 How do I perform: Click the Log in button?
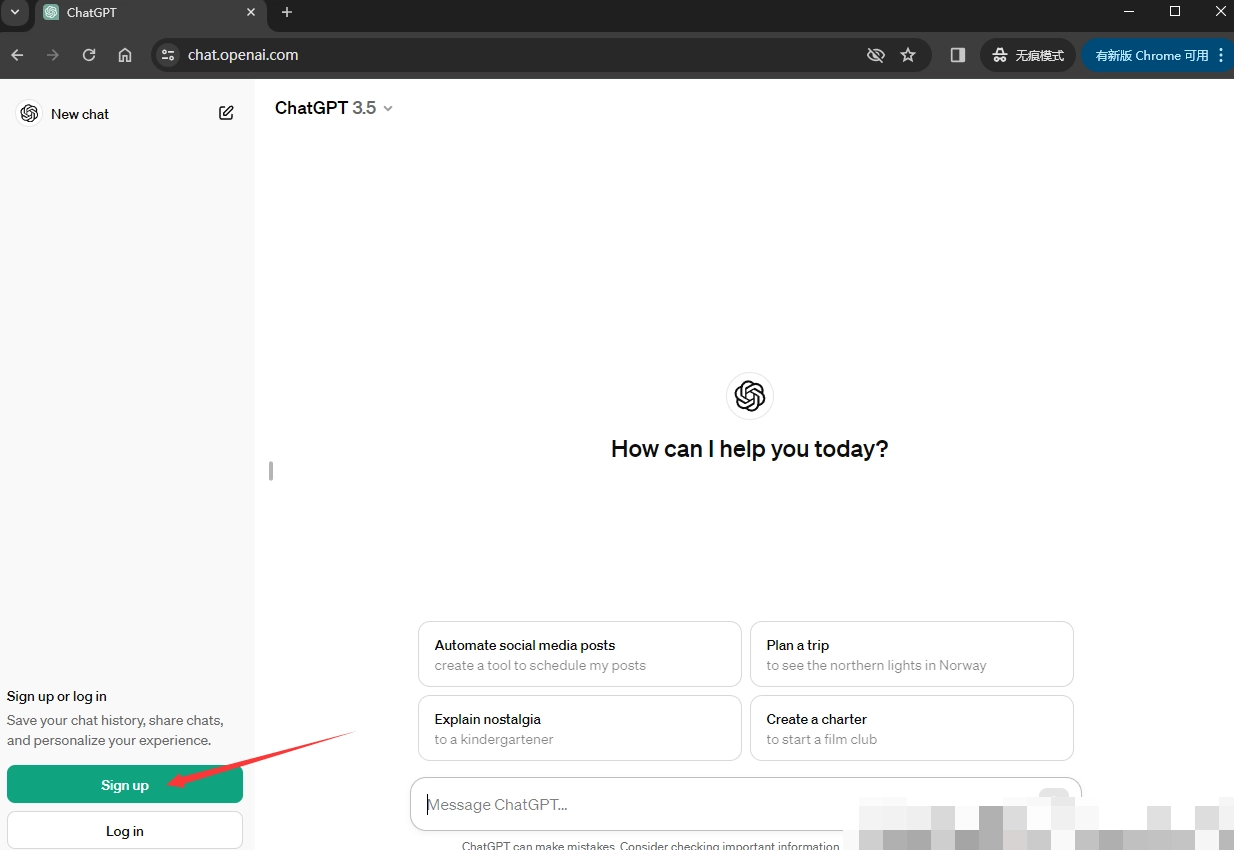[x=125, y=831]
